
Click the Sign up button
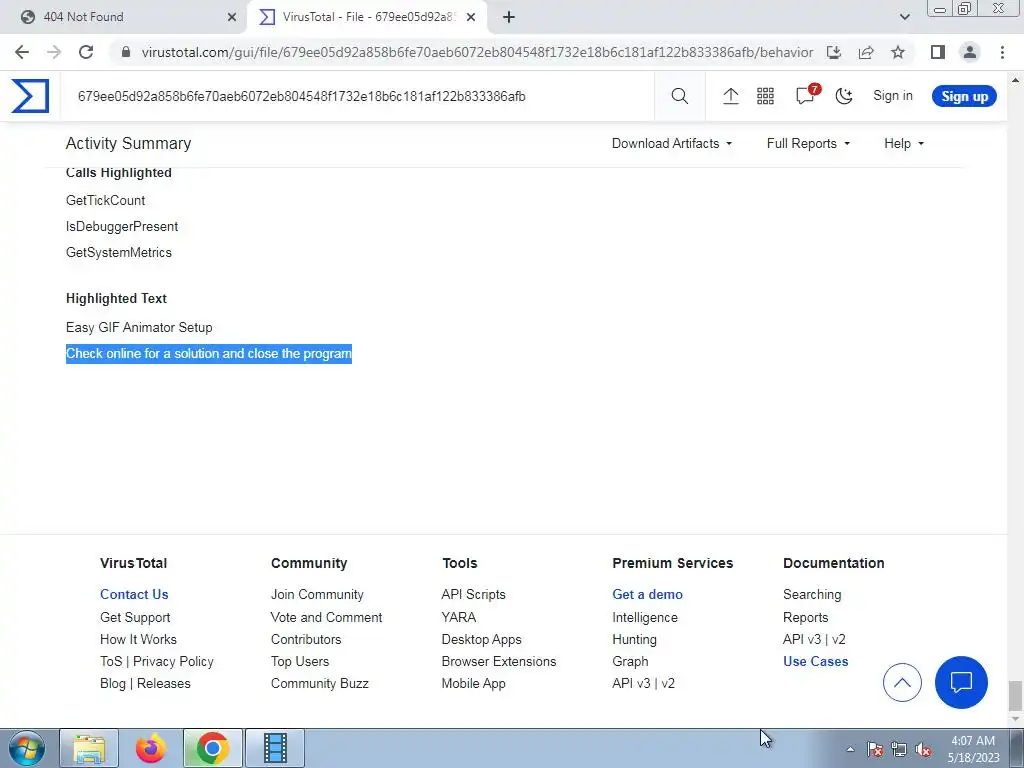point(964,96)
